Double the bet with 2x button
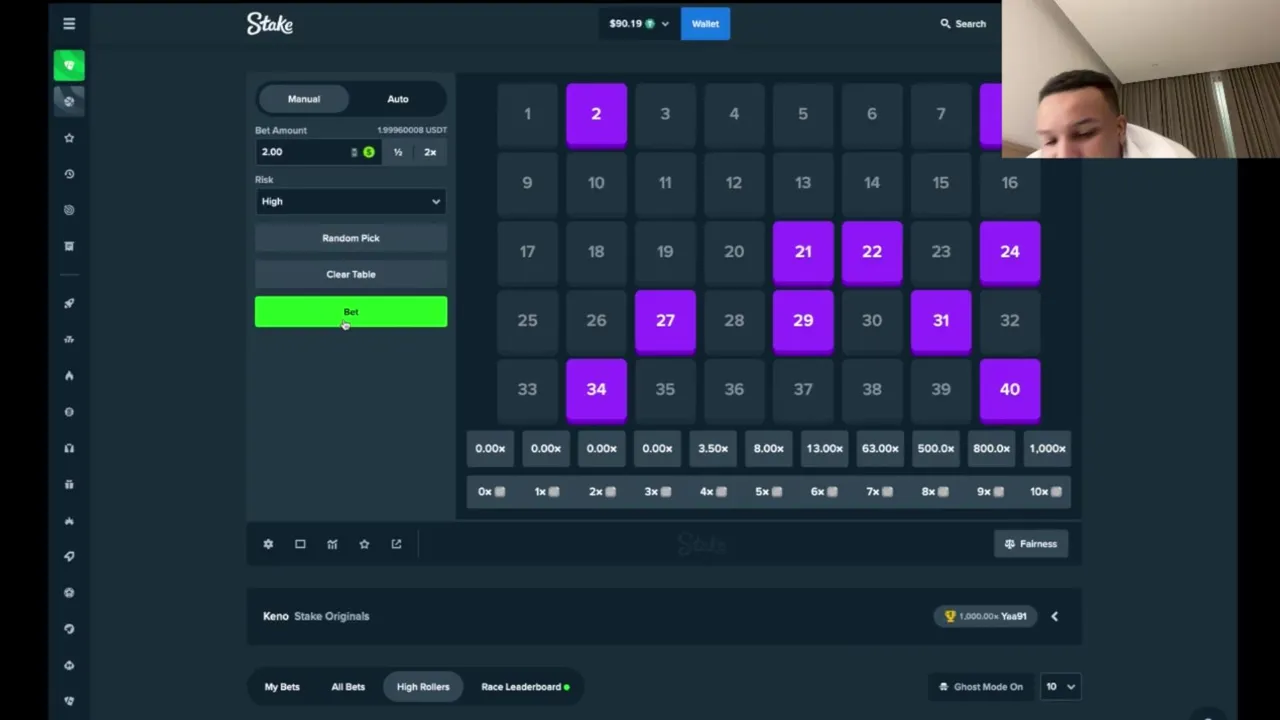The height and width of the screenshot is (720, 1280). click(x=430, y=152)
